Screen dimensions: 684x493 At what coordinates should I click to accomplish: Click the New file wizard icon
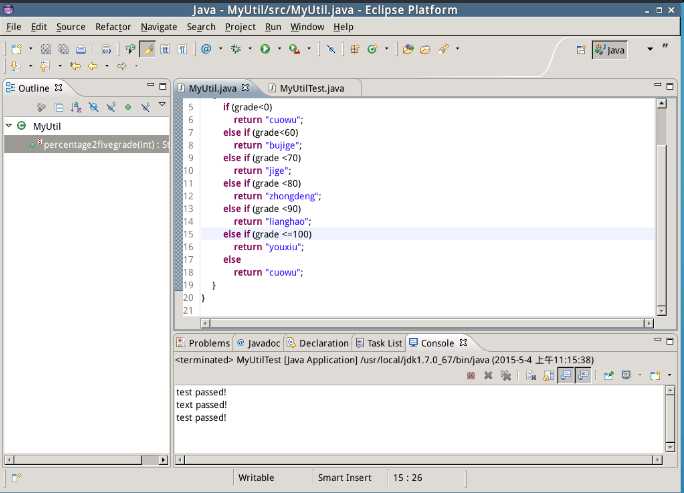(17, 49)
